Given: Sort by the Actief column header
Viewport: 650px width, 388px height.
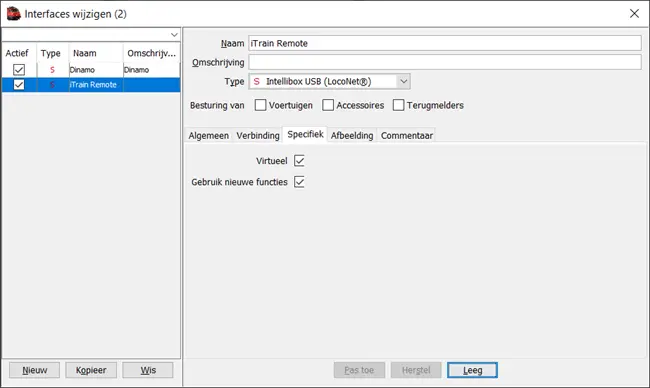Looking at the screenshot, I should 19,53.
